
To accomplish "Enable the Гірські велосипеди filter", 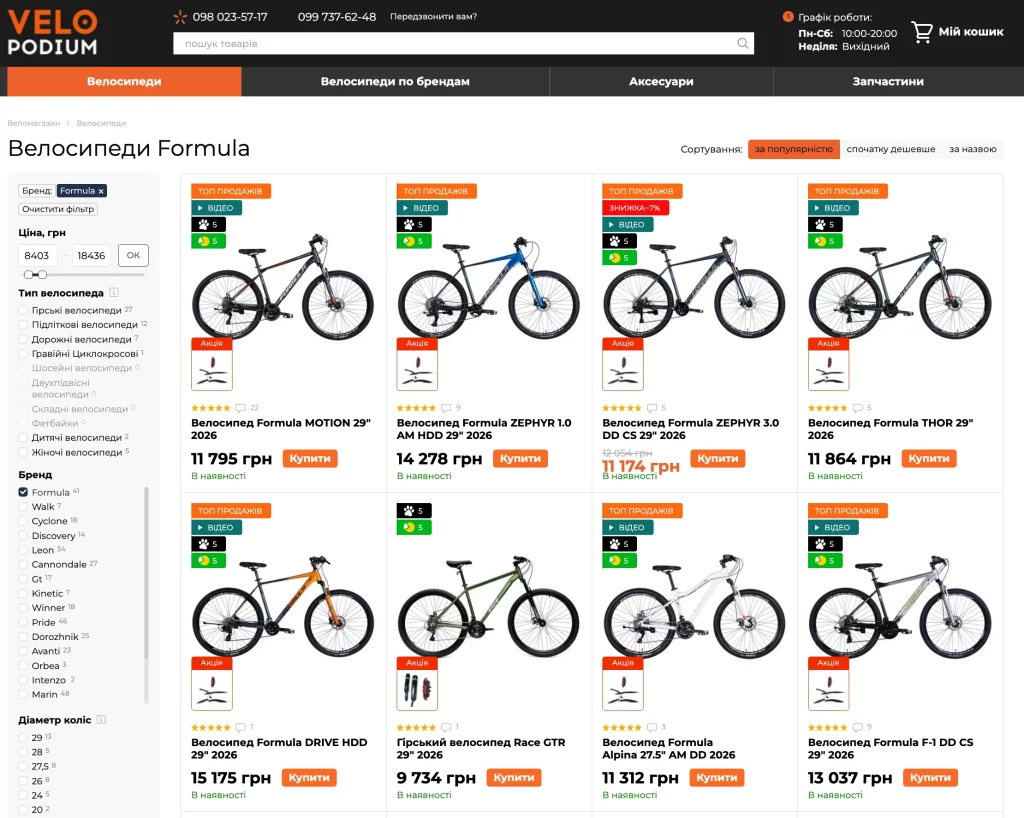I will [24, 310].
